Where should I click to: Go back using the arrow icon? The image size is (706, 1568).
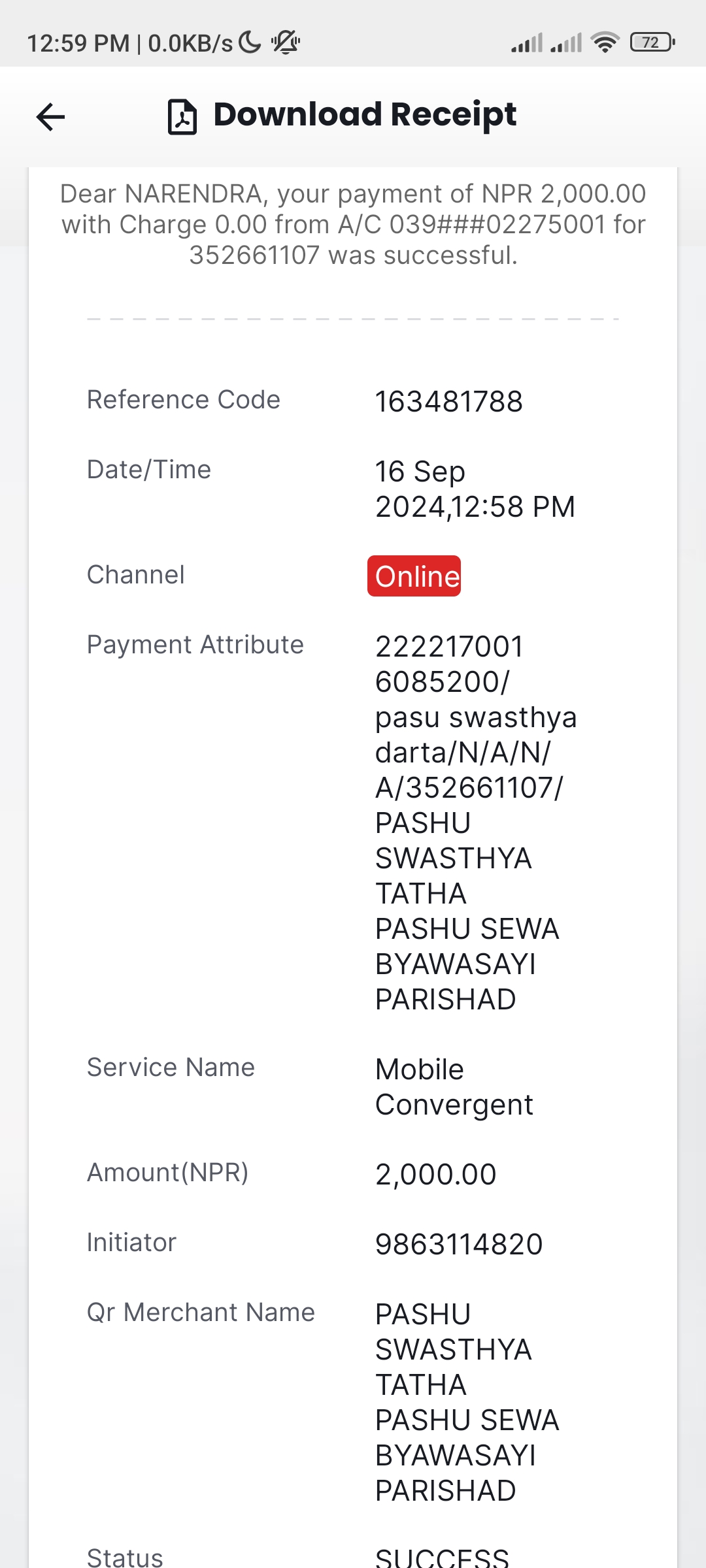tap(50, 117)
